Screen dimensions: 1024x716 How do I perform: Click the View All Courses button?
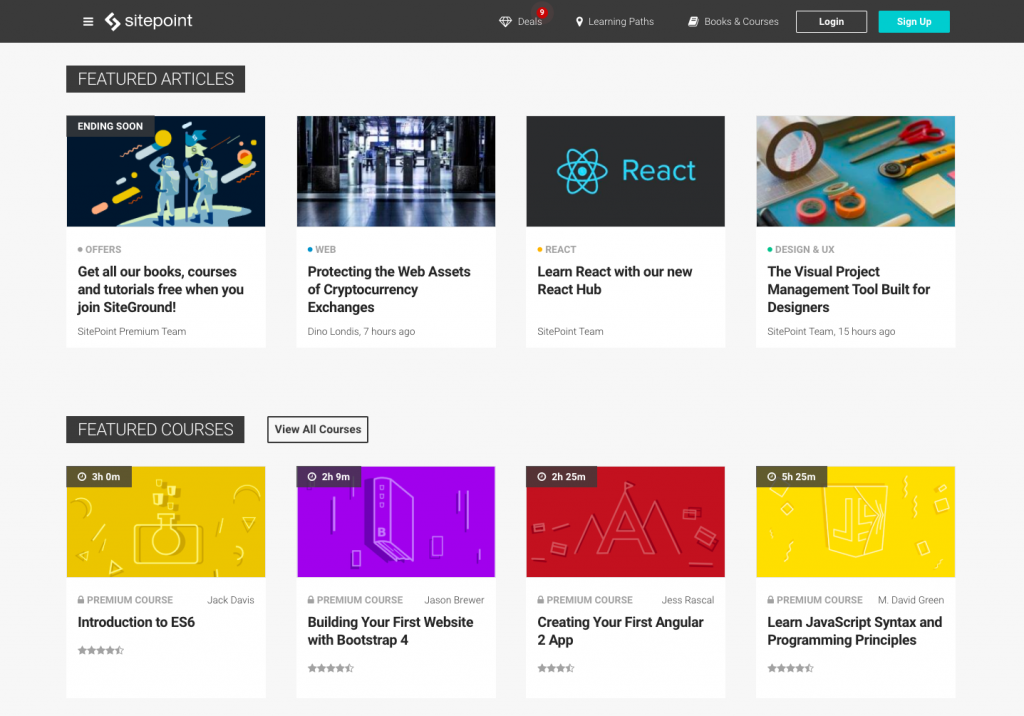coord(317,429)
